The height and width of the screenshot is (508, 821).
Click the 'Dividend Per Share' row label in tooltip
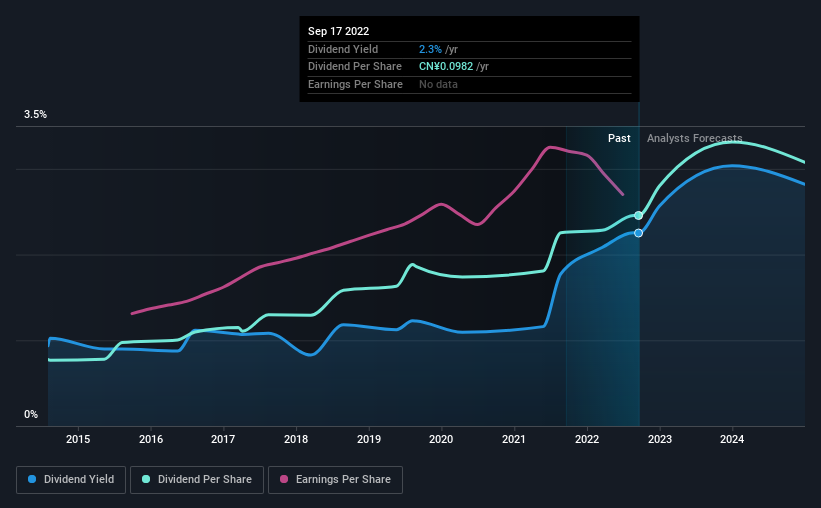click(355, 67)
